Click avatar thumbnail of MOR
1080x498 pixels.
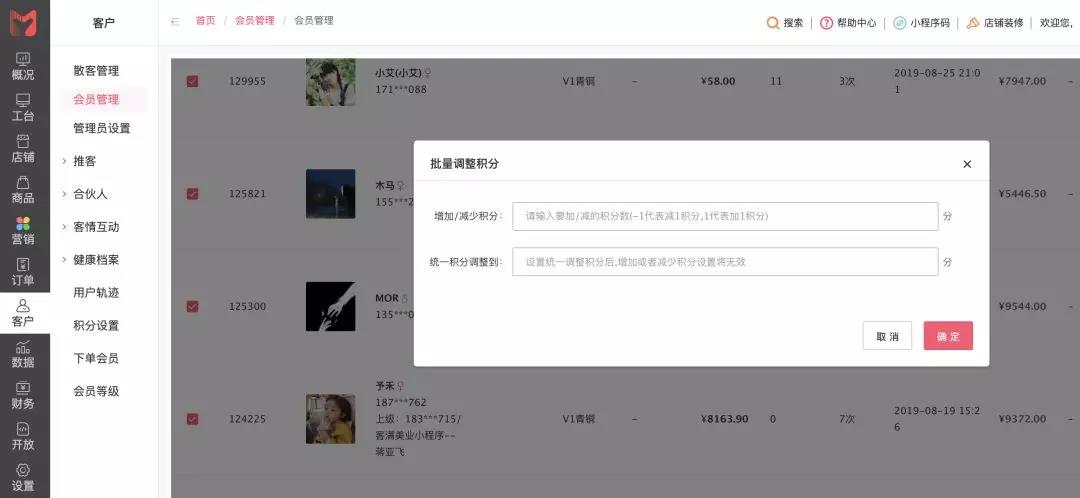pos(331,307)
